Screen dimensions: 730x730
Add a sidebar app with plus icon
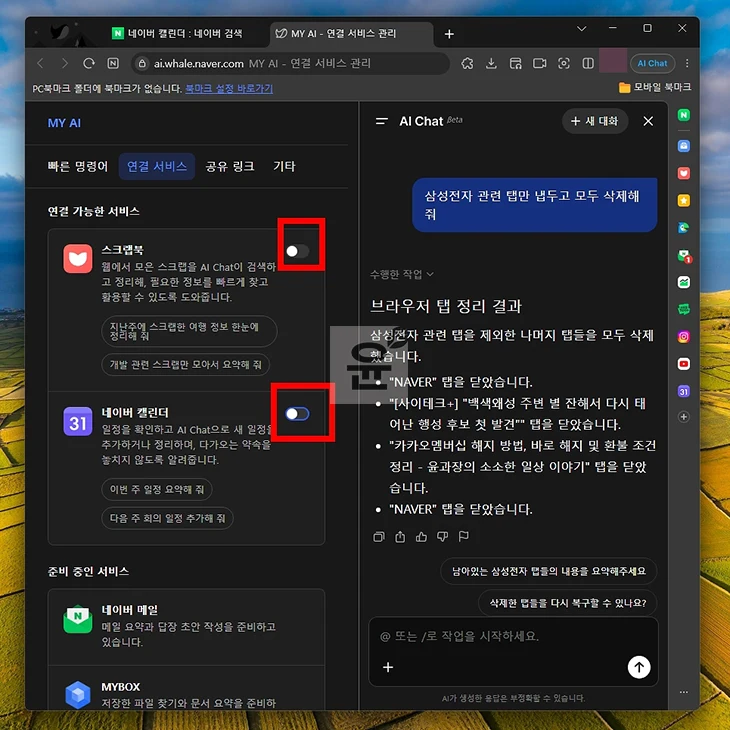[683, 417]
